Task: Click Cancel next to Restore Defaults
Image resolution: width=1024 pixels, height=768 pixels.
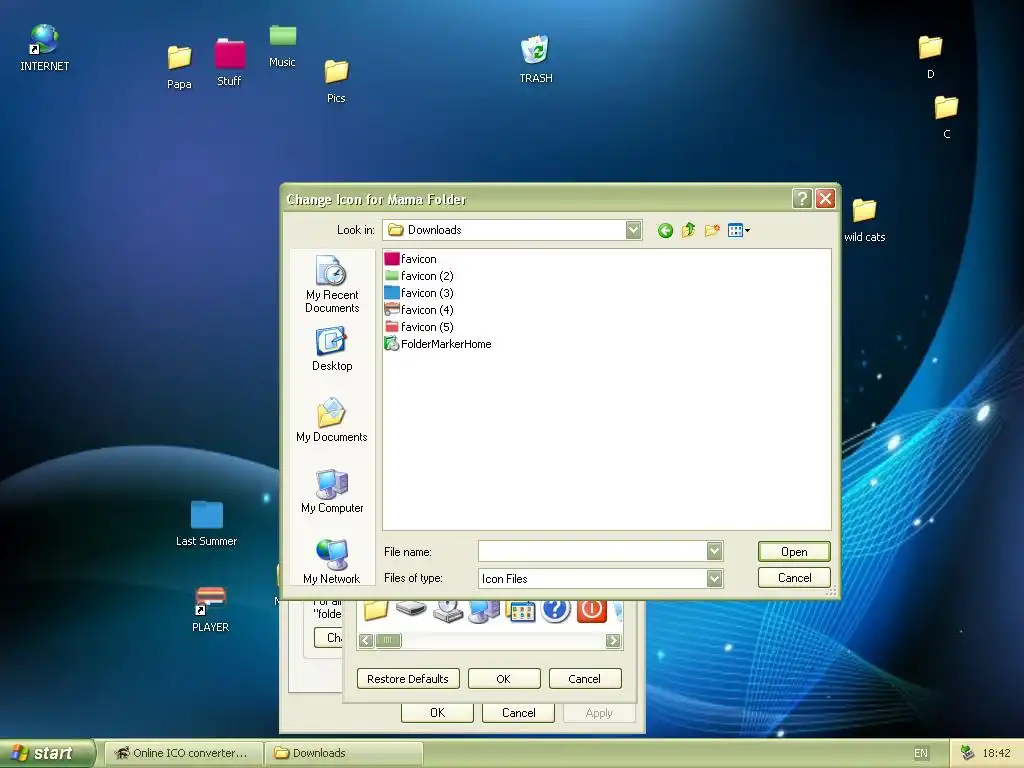Action: pos(584,679)
